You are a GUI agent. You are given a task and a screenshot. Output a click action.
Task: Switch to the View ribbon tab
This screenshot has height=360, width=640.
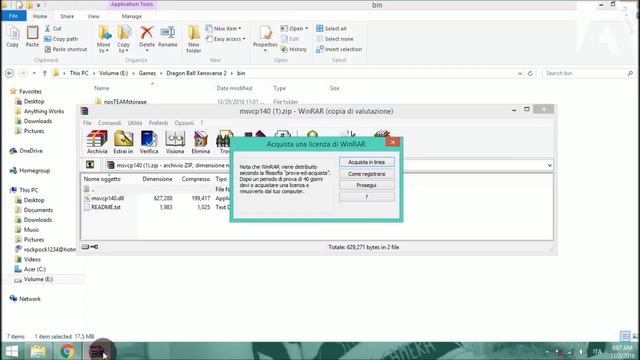pos(93,16)
